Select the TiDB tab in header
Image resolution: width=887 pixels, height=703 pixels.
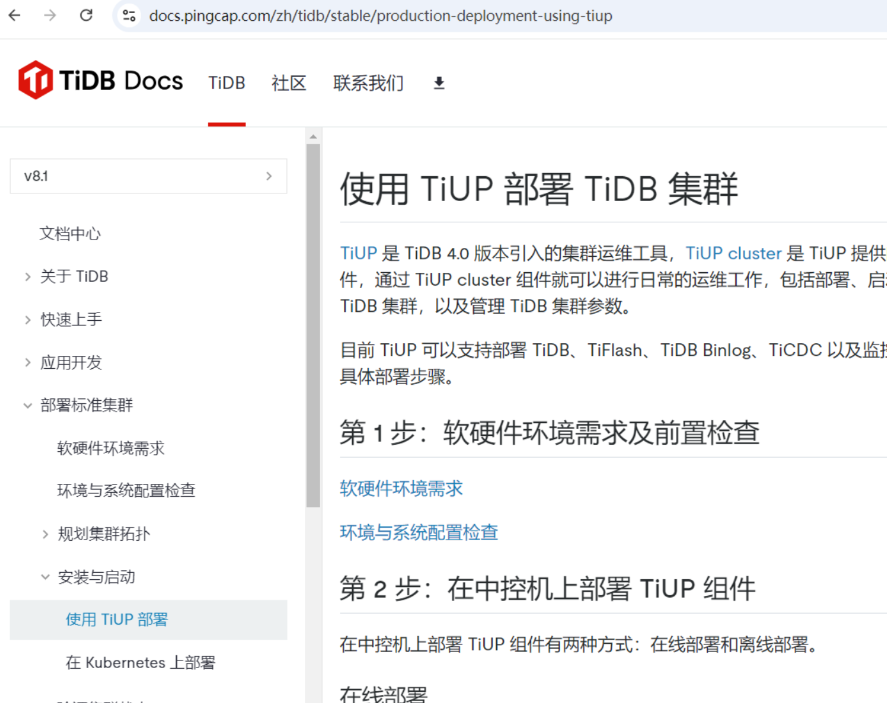click(226, 83)
